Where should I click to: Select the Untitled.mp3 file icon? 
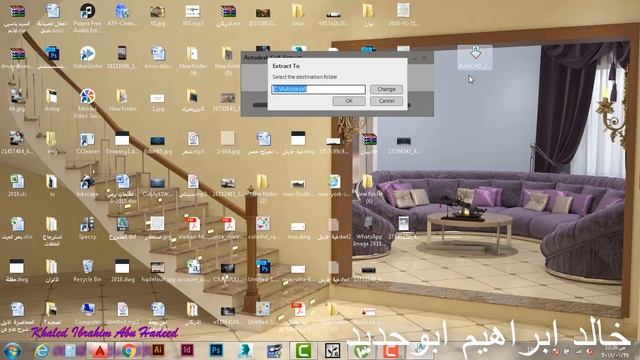pos(122,313)
